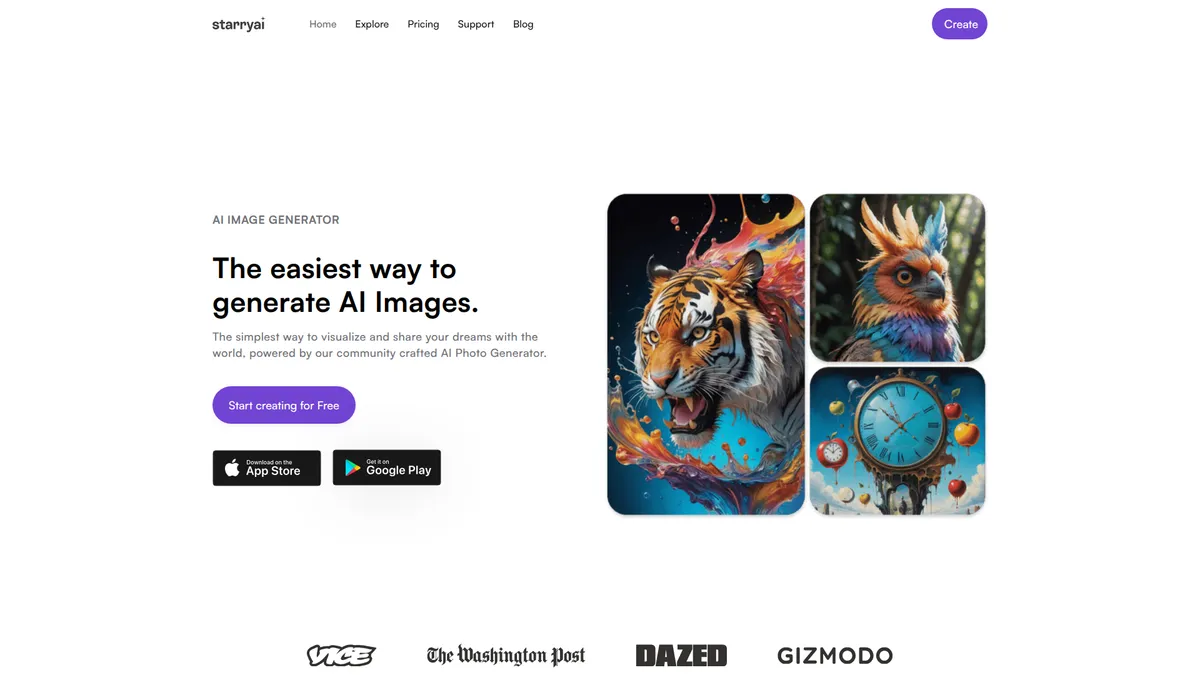
Task: Open the colorful tiger image
Action: [706, 354]
